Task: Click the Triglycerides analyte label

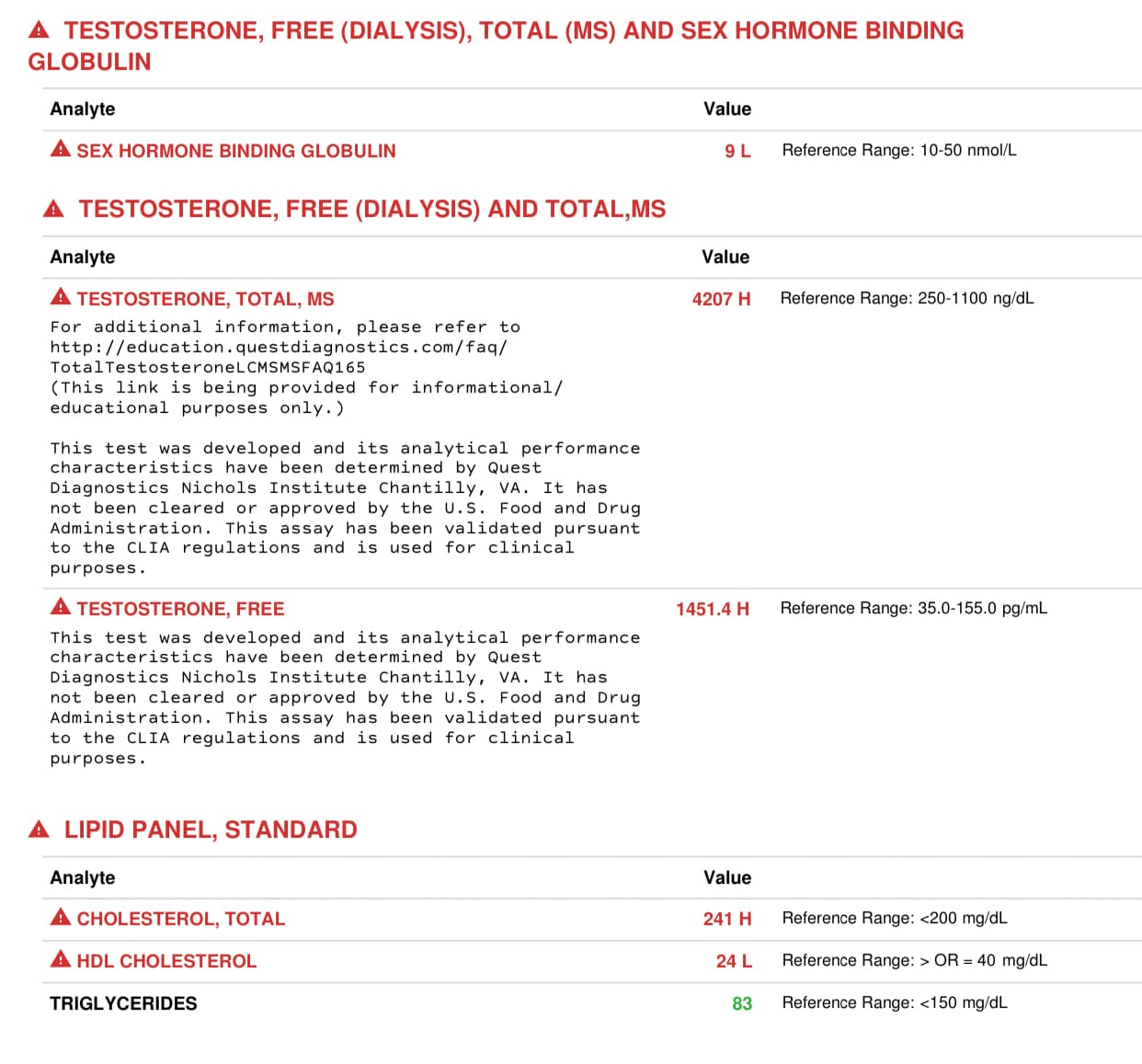Action: click(x=123, y=1003)
